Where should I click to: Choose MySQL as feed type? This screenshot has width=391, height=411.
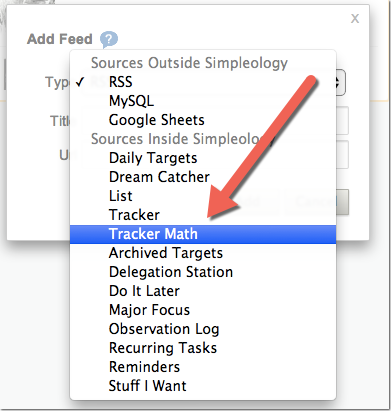pyautogui.click(x=203, y=101)
